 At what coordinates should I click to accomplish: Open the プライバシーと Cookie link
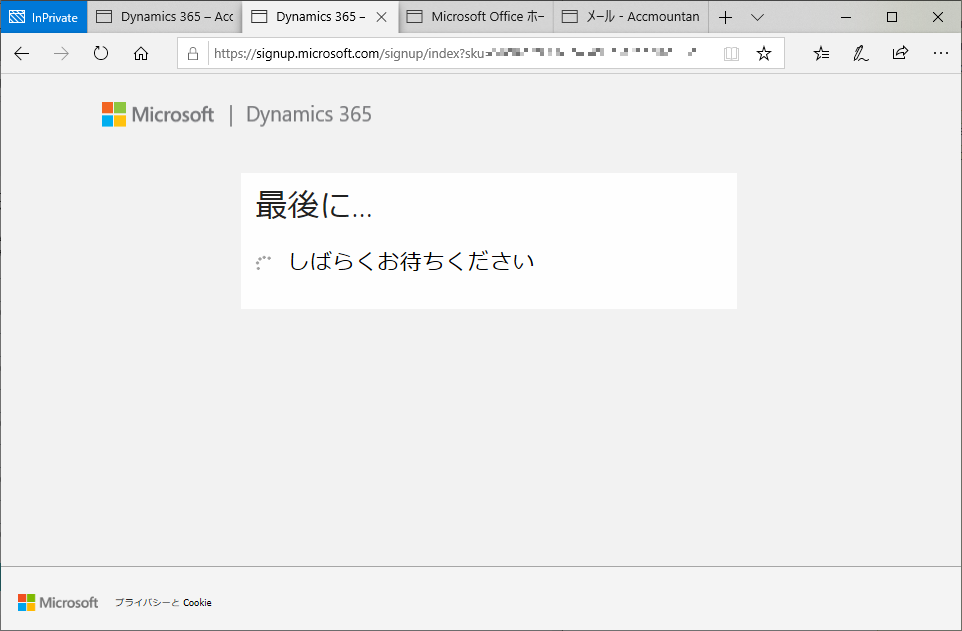click(163, 603)
